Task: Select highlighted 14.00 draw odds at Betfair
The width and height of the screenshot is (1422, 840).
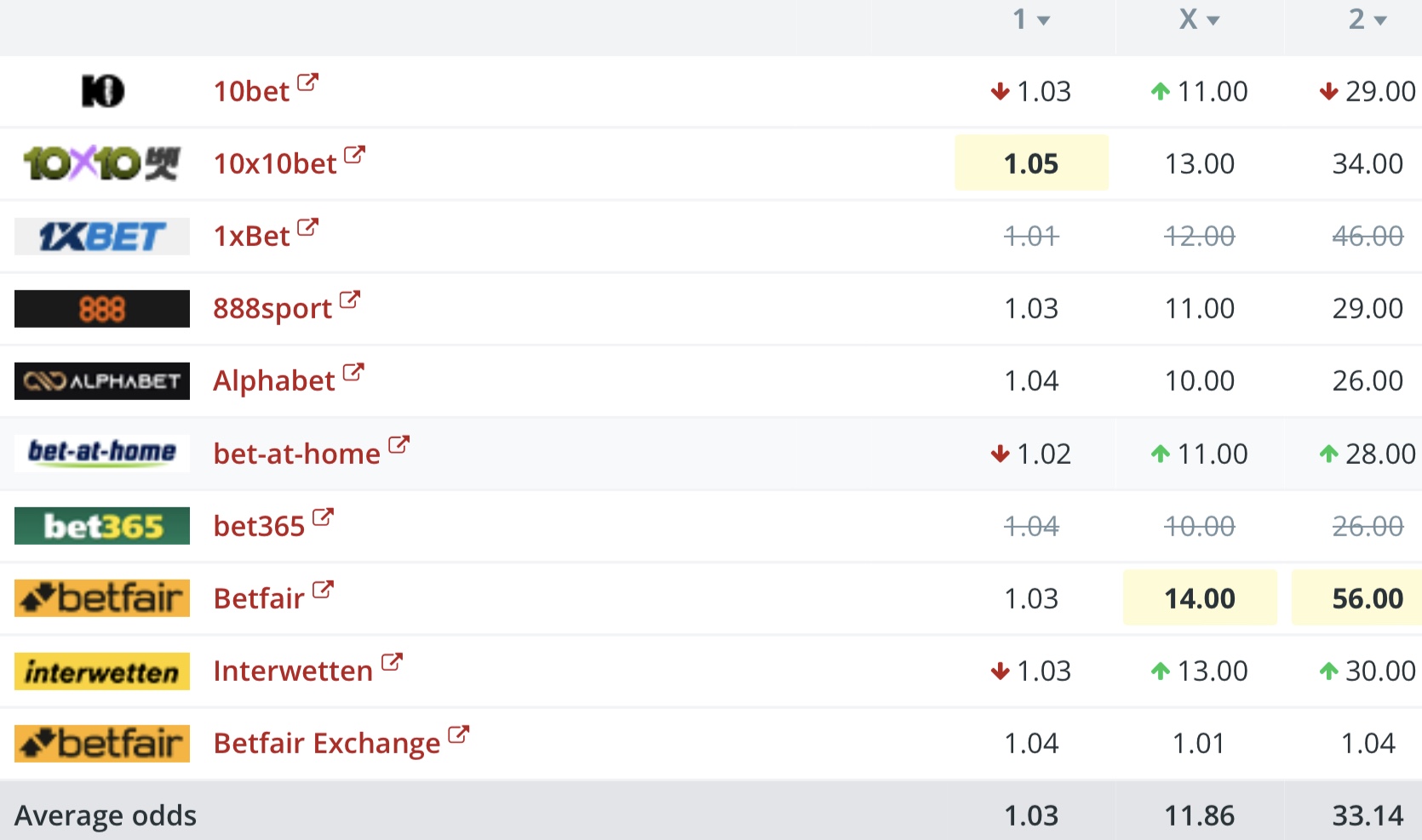Action: pyautogui.click(x=1199, y=598)
